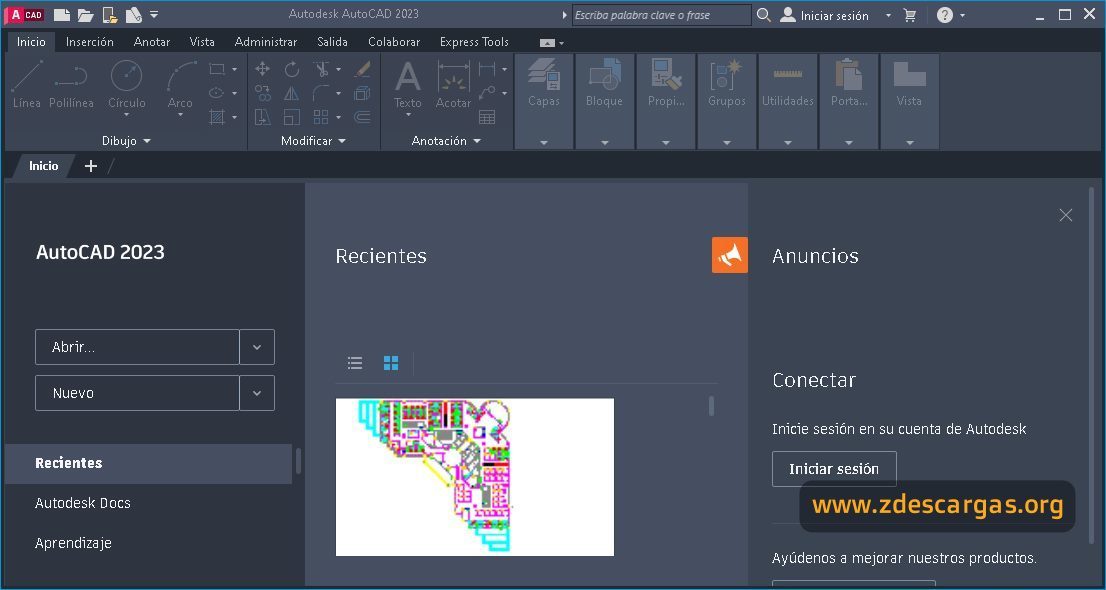
Task: Open the Portapapeles panel dropdown
Action: [849, 143]
